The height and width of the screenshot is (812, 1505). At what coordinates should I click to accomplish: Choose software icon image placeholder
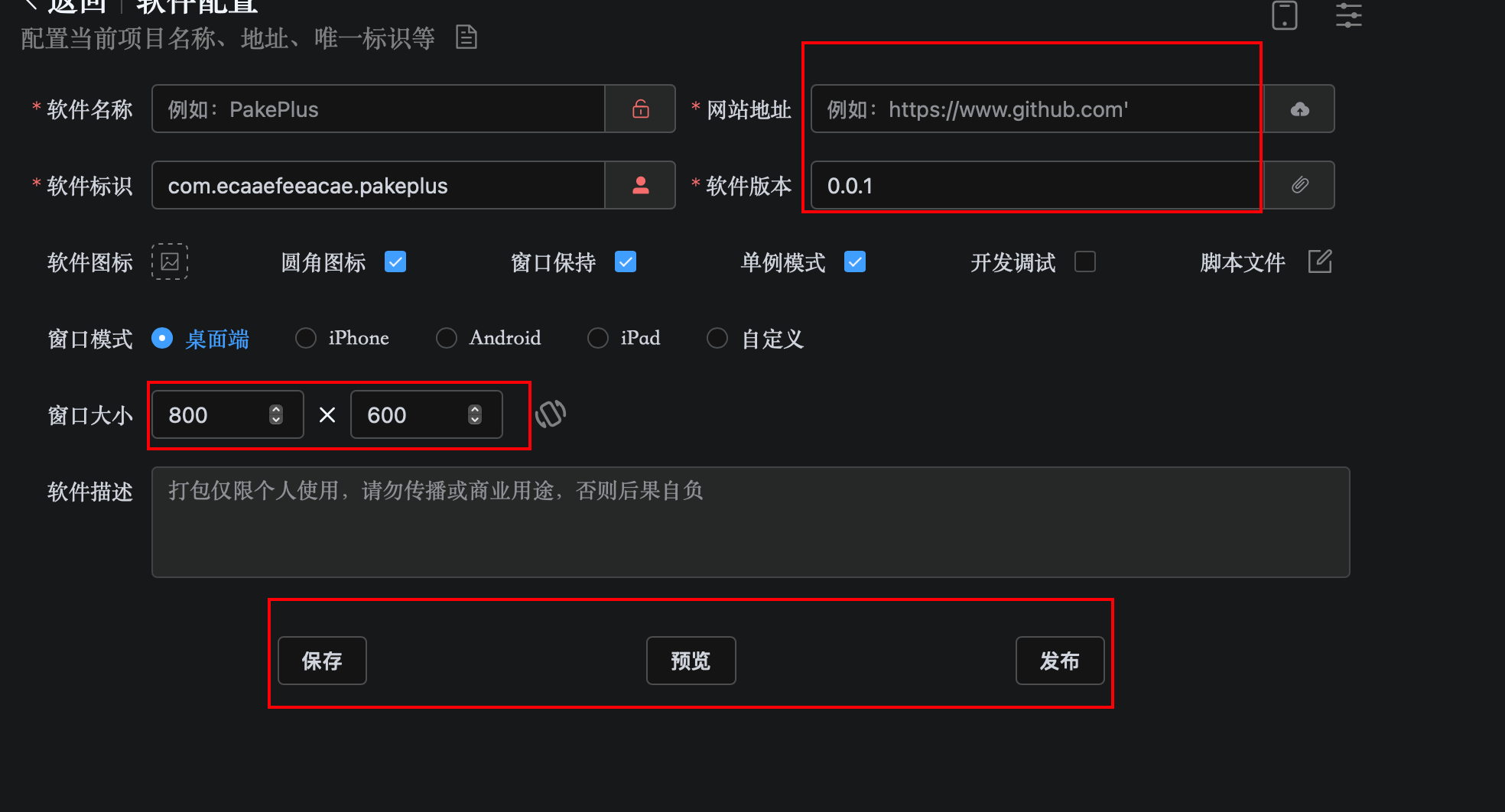click(x=170, y=261)
